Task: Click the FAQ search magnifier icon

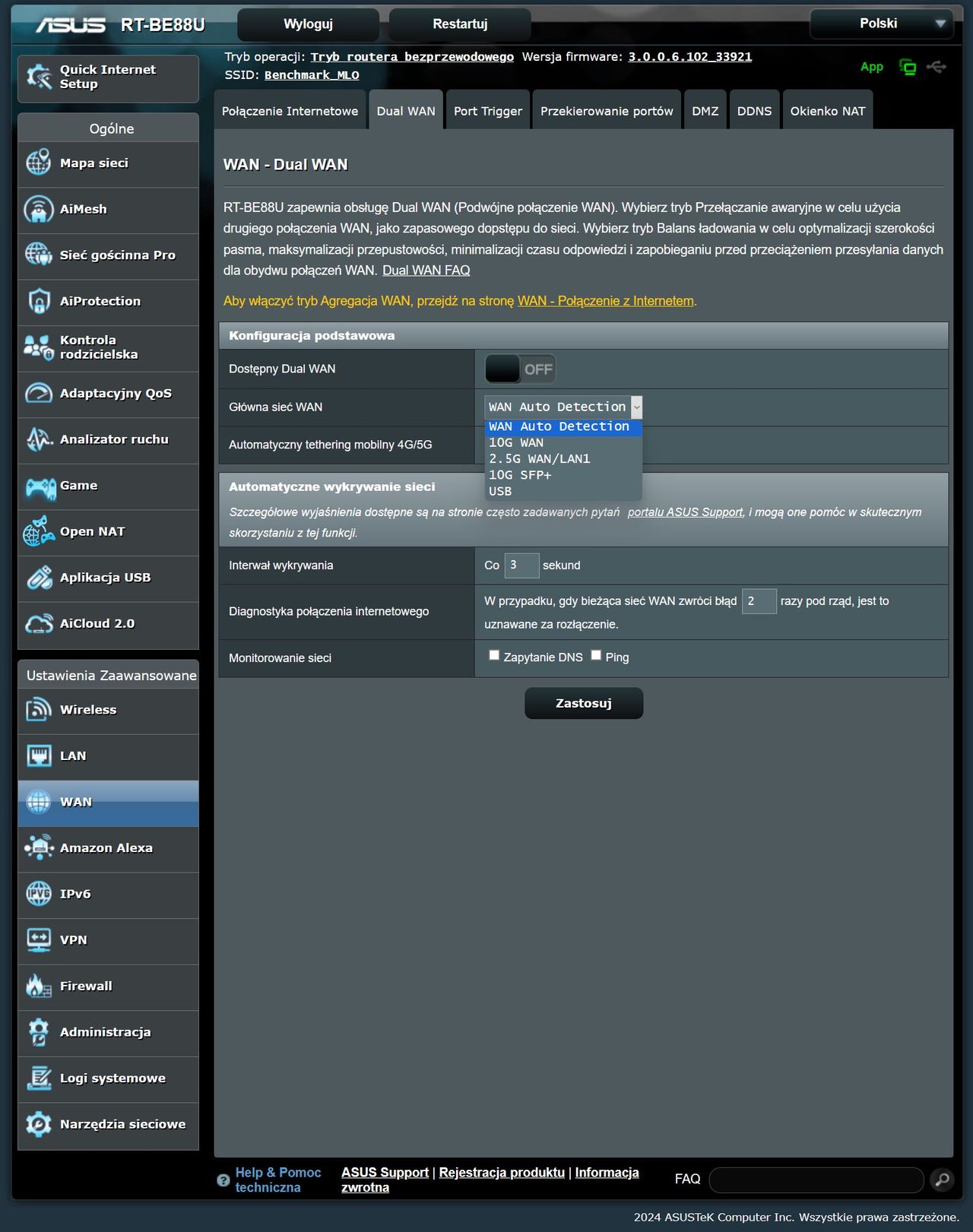Action: [942, 1180]
